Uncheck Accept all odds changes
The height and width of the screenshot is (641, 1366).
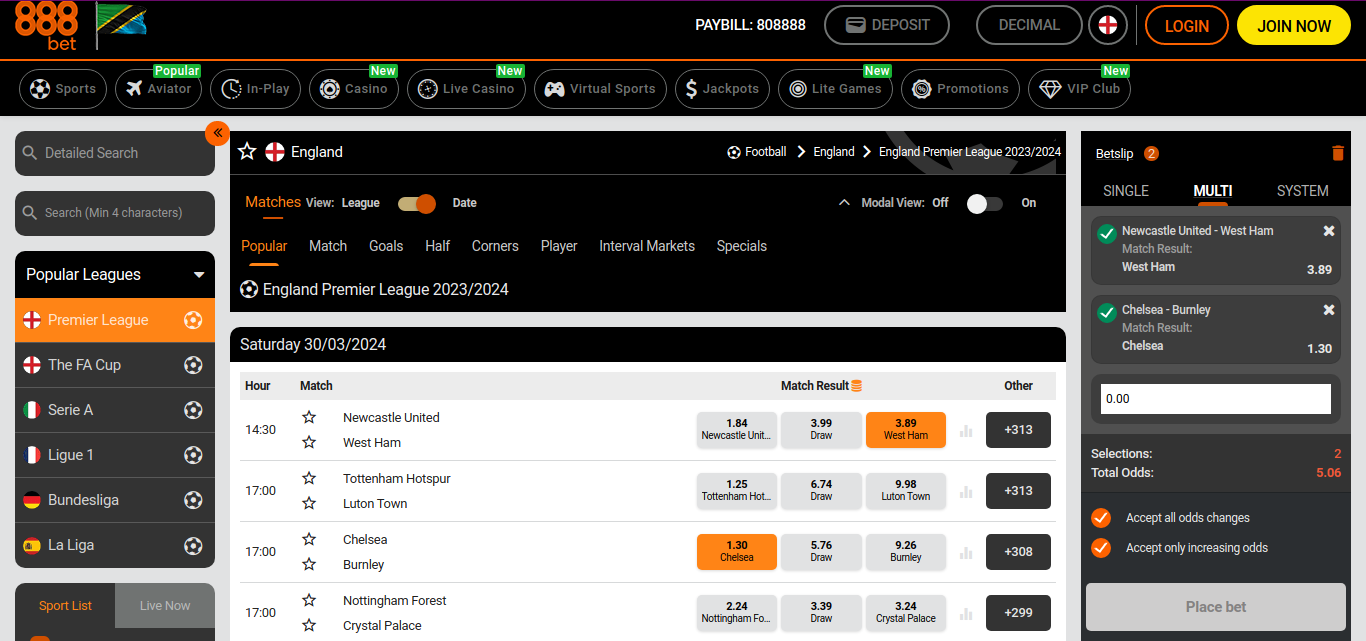pos(1101,518)
